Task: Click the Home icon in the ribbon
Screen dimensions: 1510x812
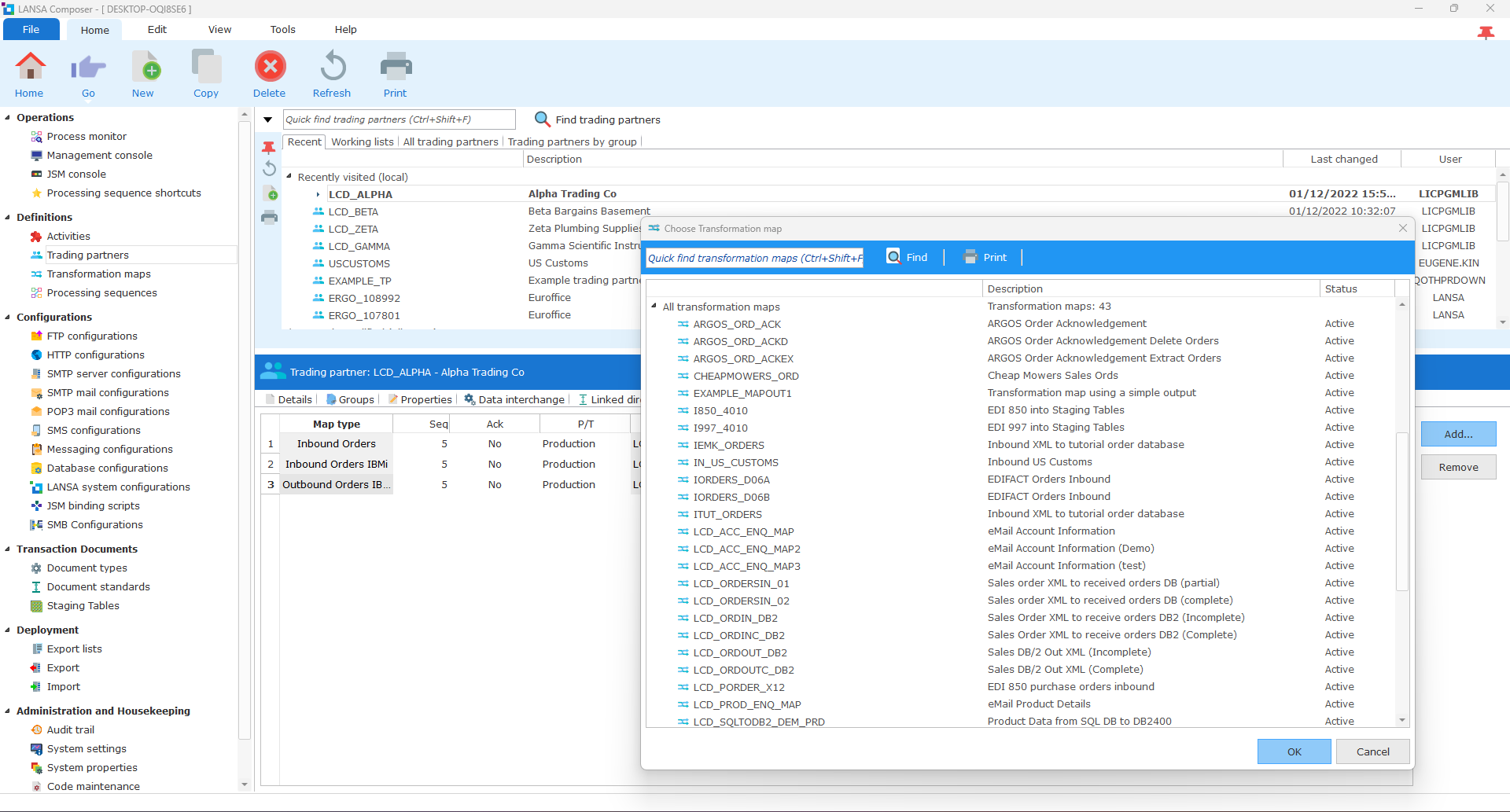Action: 30,67
